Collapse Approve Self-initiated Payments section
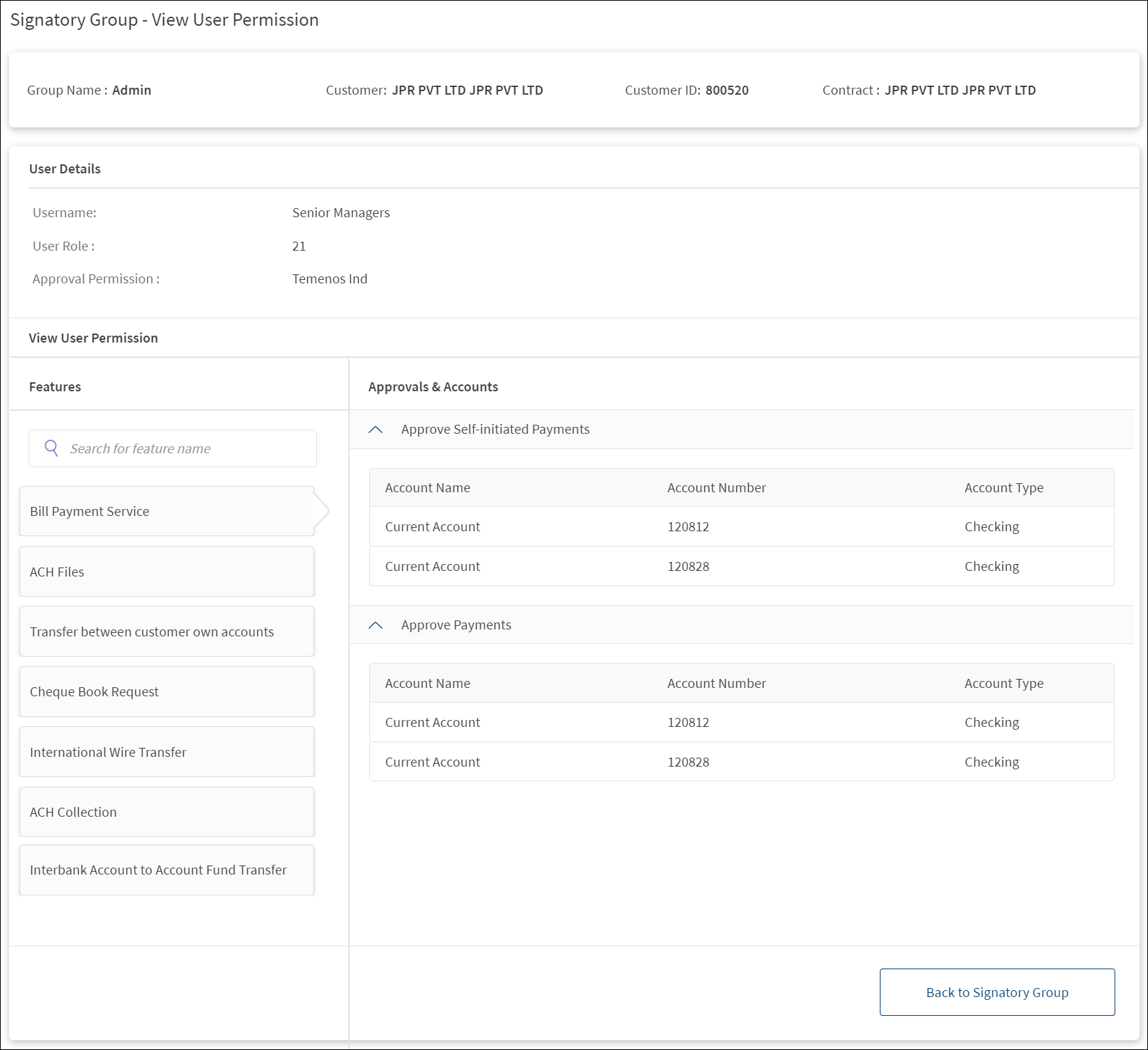The height and width of the screenshot is (1050, 1148). point(375,430)
